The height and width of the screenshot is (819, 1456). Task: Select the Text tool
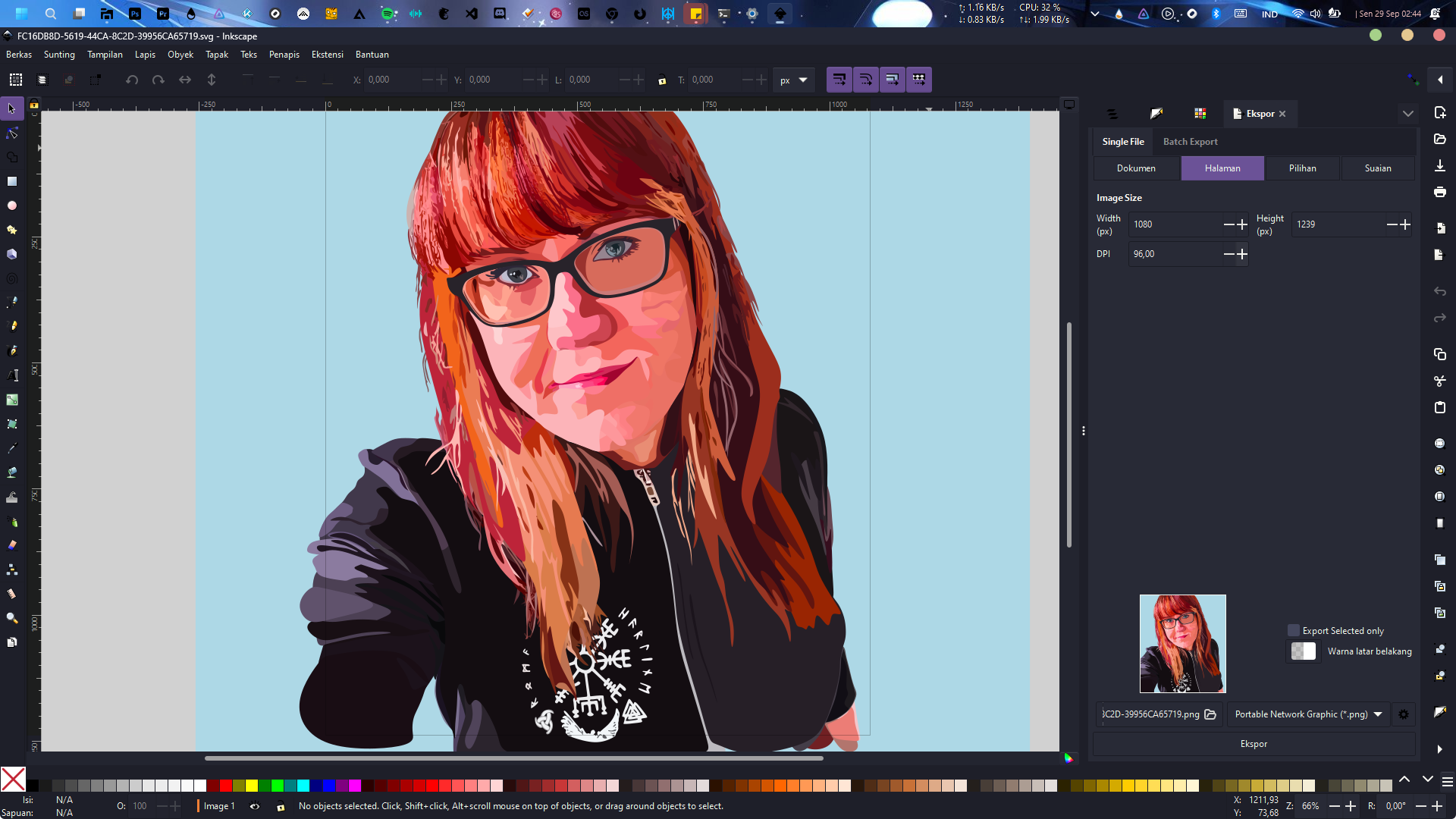click(x=12, y=375)
